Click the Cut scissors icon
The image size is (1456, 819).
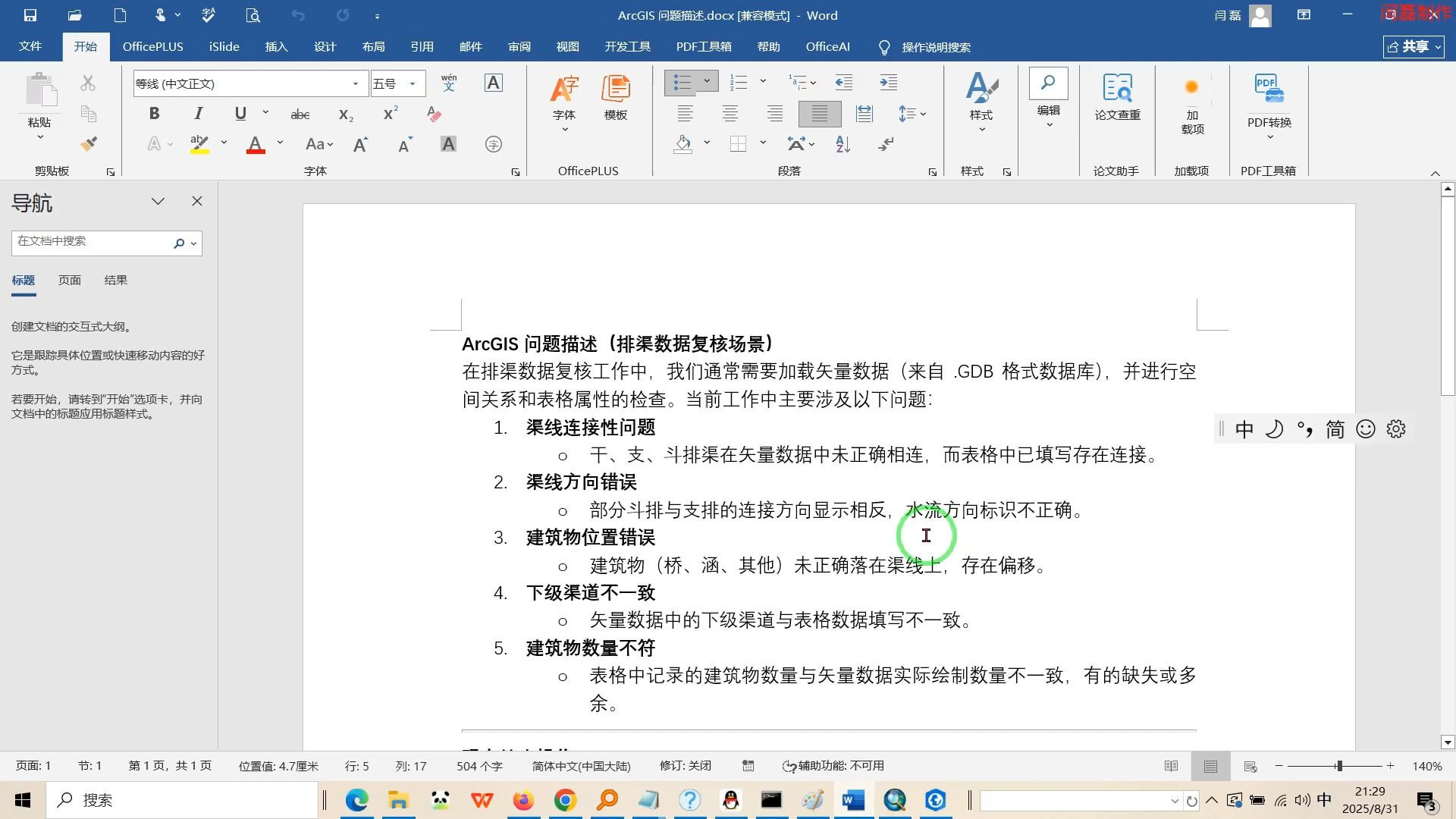pos(88,83)
